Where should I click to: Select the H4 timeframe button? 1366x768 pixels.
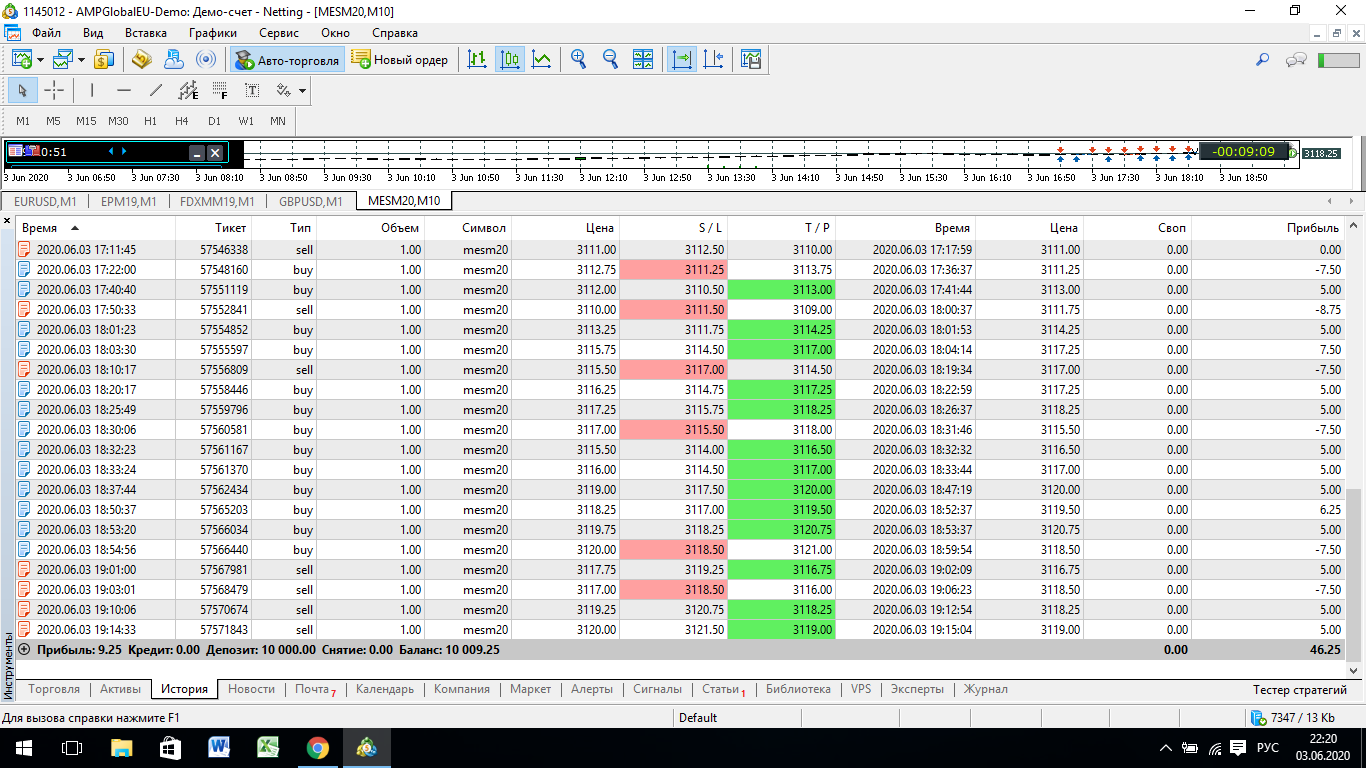tap(181, 121)
